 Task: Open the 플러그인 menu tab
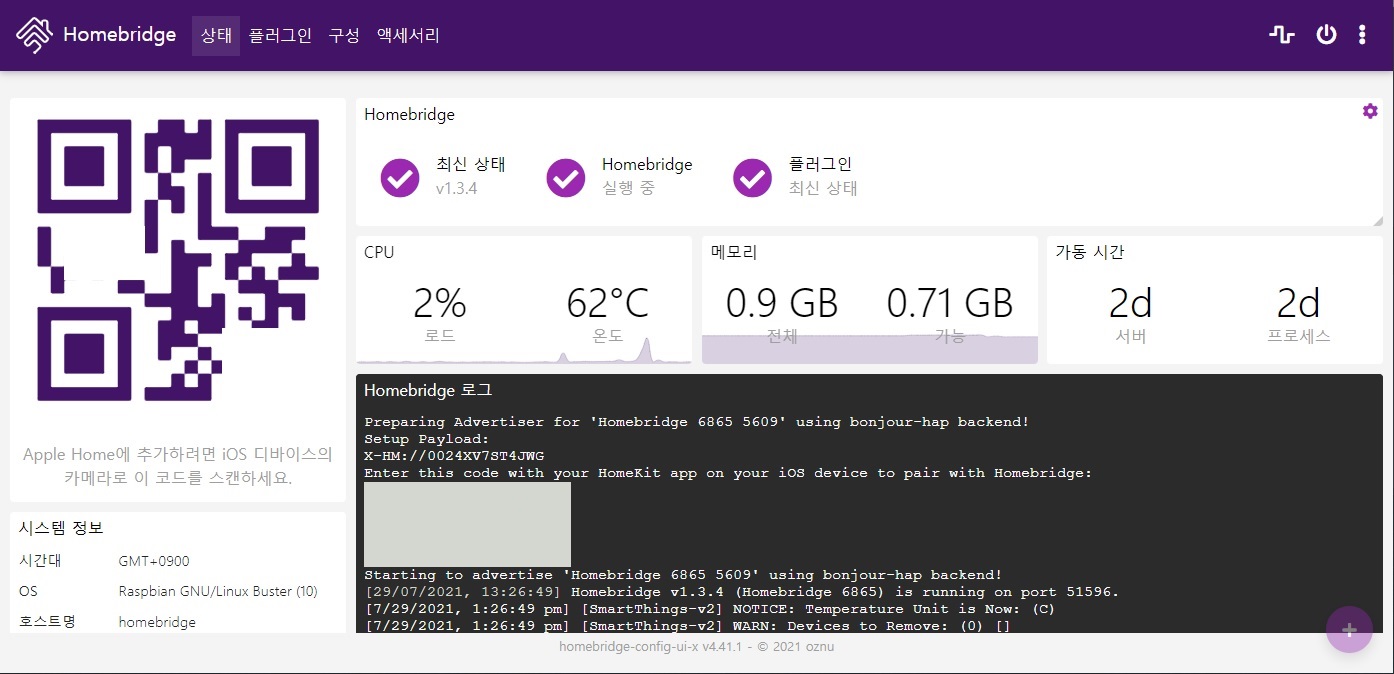(x=280, y=35)
